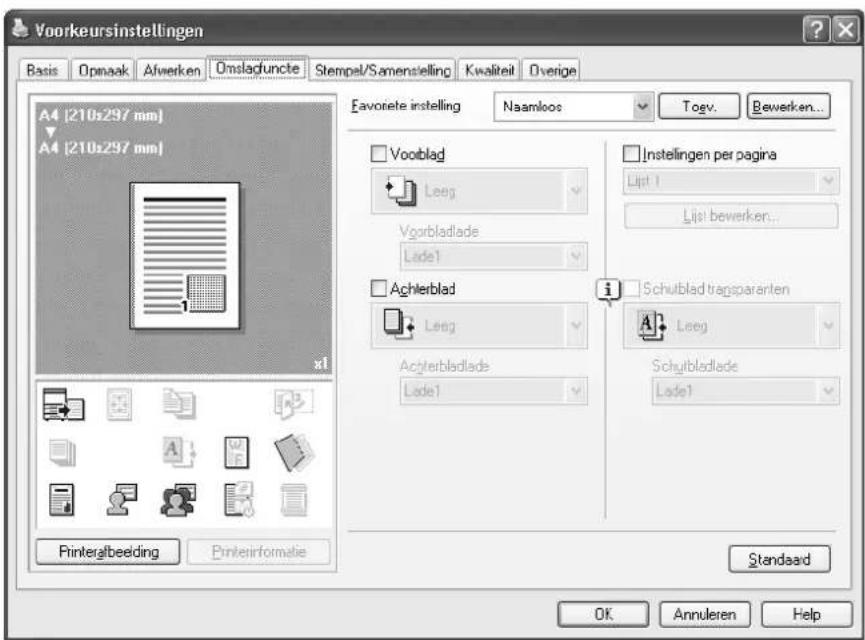
Task: Click the single person with card icon
Action: click(x=121, y=499)
